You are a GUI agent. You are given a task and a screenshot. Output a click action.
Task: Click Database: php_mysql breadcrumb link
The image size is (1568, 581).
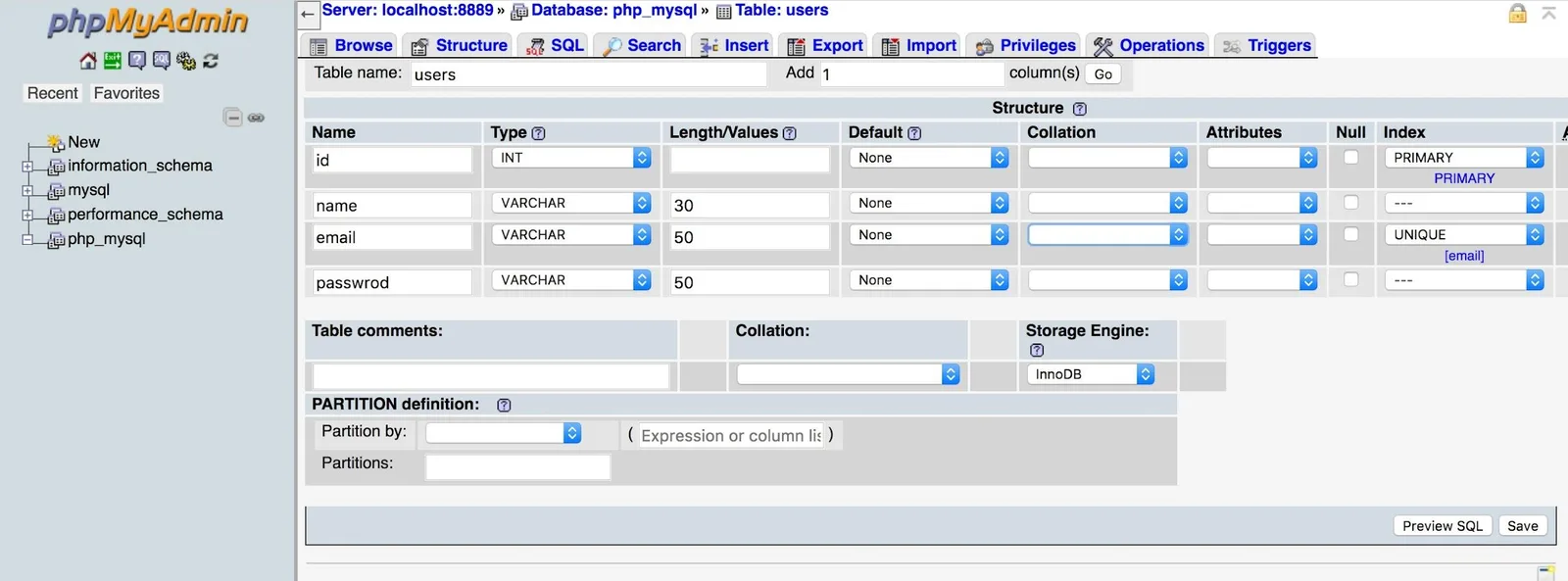click(613, 11)
